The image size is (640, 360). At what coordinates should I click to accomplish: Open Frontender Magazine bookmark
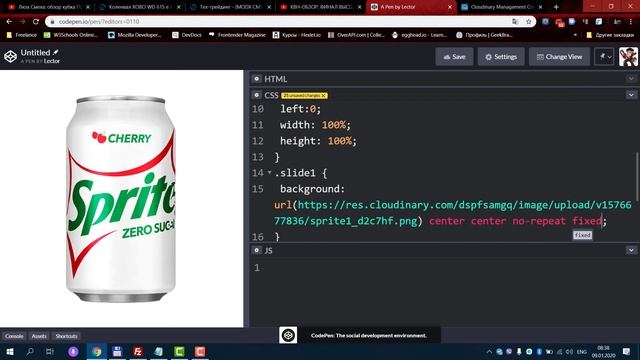[237, 35]
